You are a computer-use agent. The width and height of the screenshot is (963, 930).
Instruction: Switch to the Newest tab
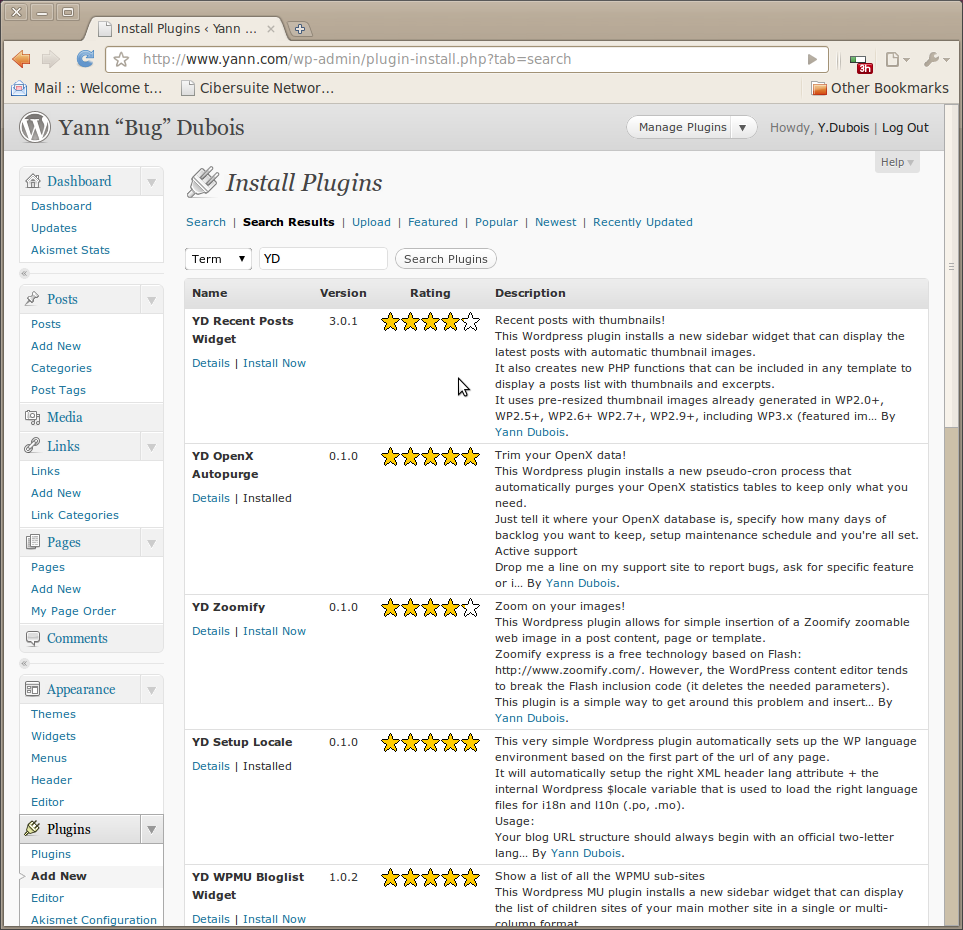click(x=555, y=222)
